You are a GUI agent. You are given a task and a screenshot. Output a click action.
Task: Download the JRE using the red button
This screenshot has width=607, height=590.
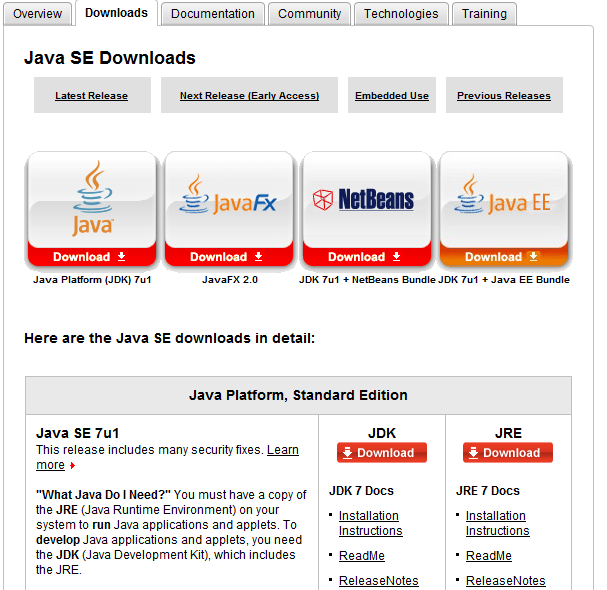point(508,453)
